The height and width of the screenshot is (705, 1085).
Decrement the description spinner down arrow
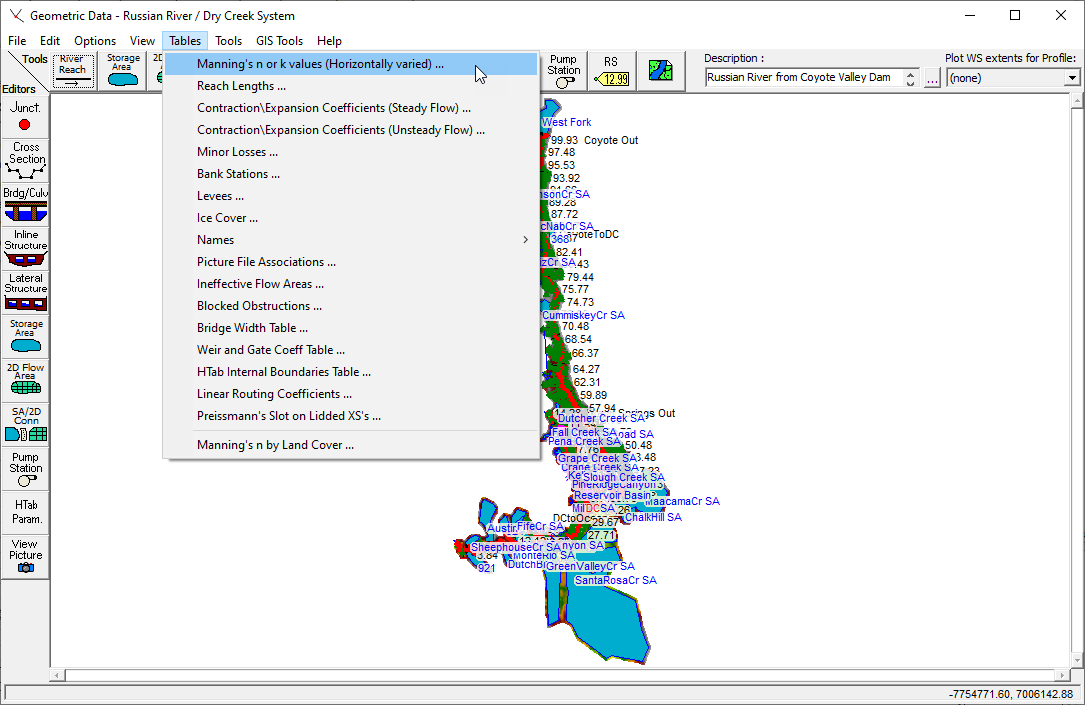point(911,83)
